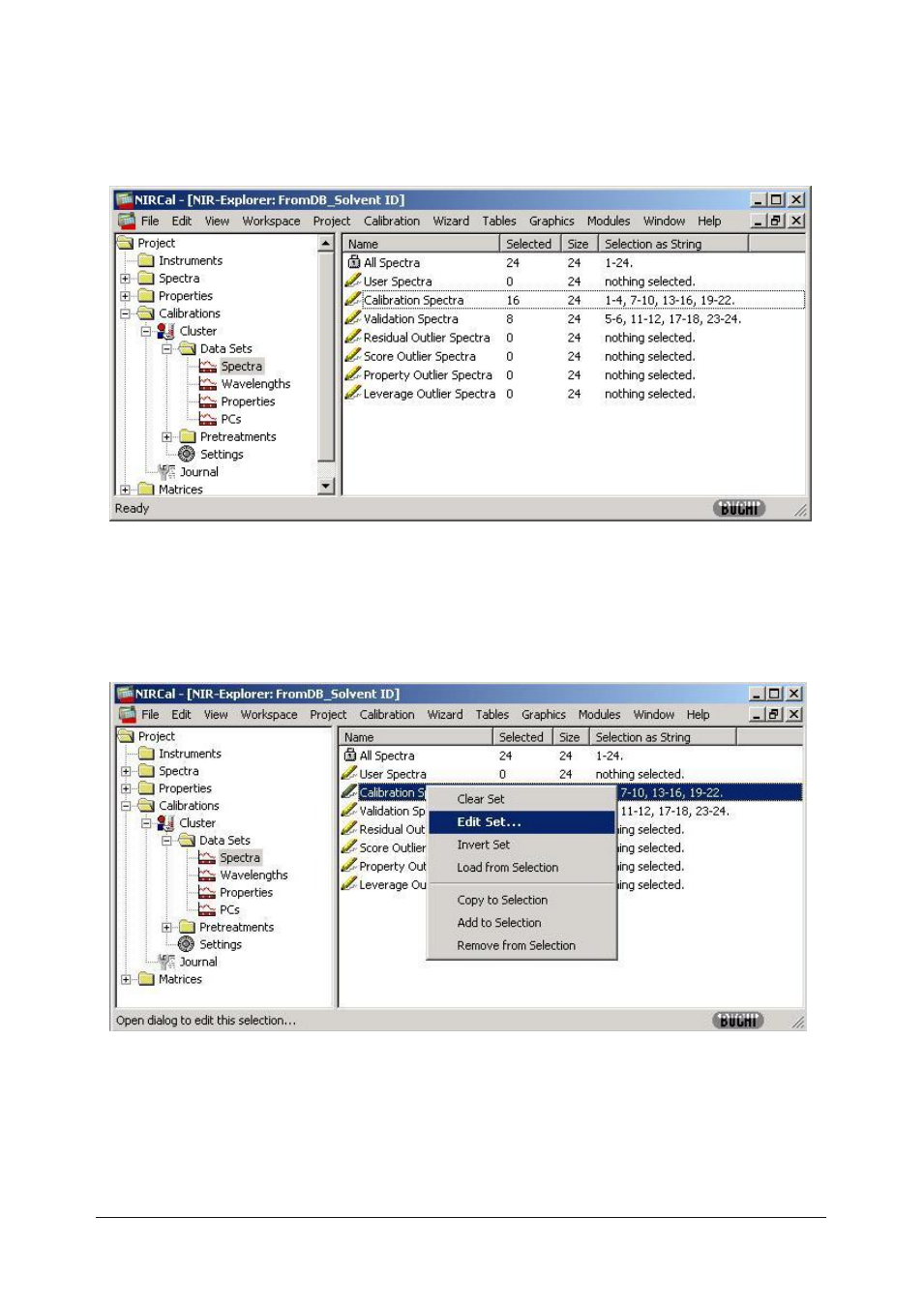Click the Pretreatments folder icon in the upper window tree

tap(188, 436)
